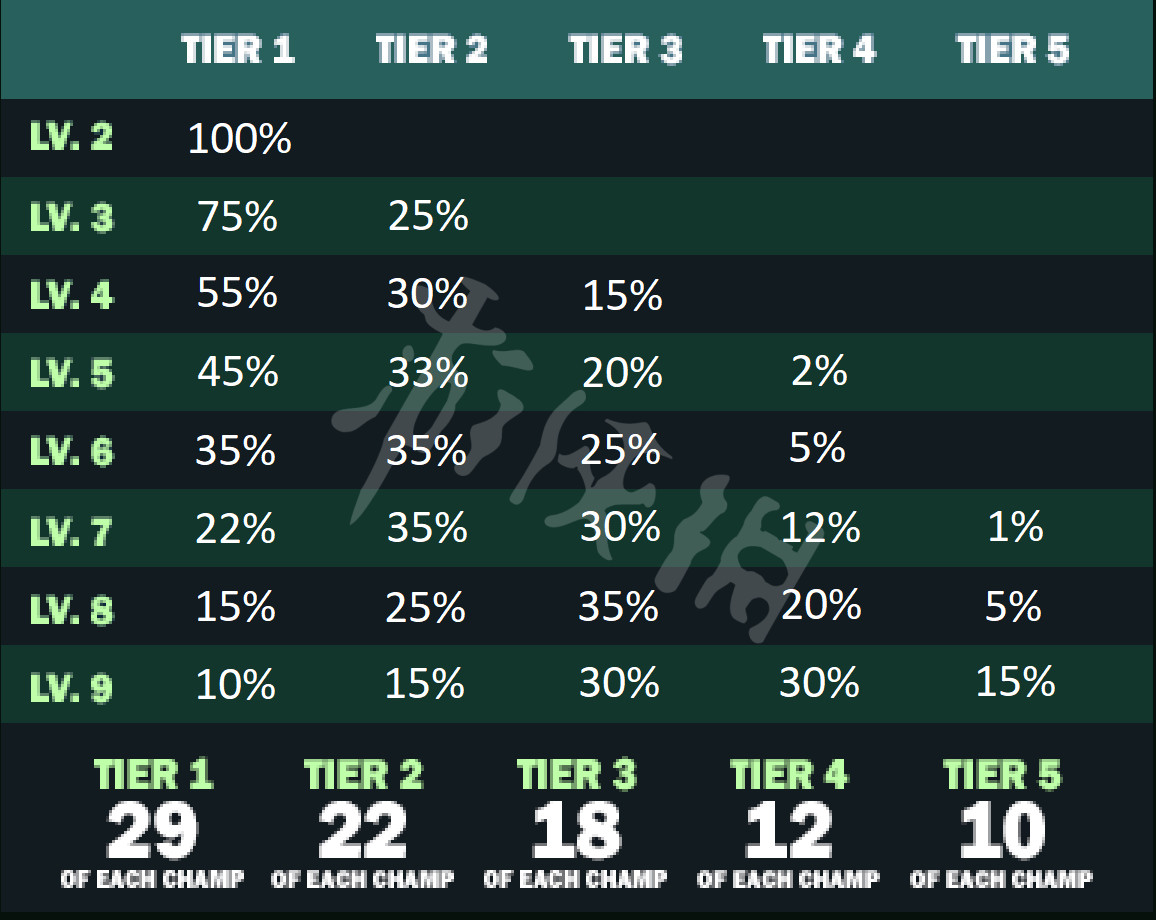Select the LV. 2 row label
Viewport: 1156px width, 920px height.
pyautogui.click(x=71, y=138)
